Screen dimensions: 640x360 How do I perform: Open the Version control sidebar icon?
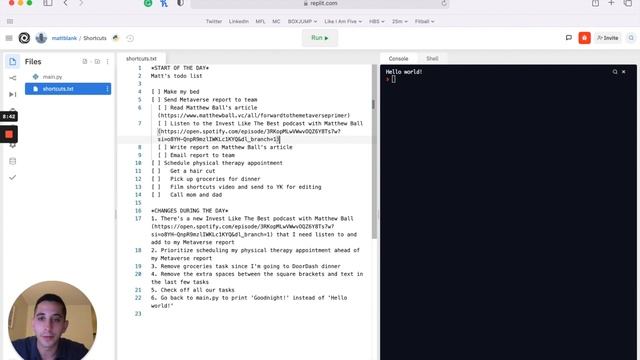pos(13,78)
